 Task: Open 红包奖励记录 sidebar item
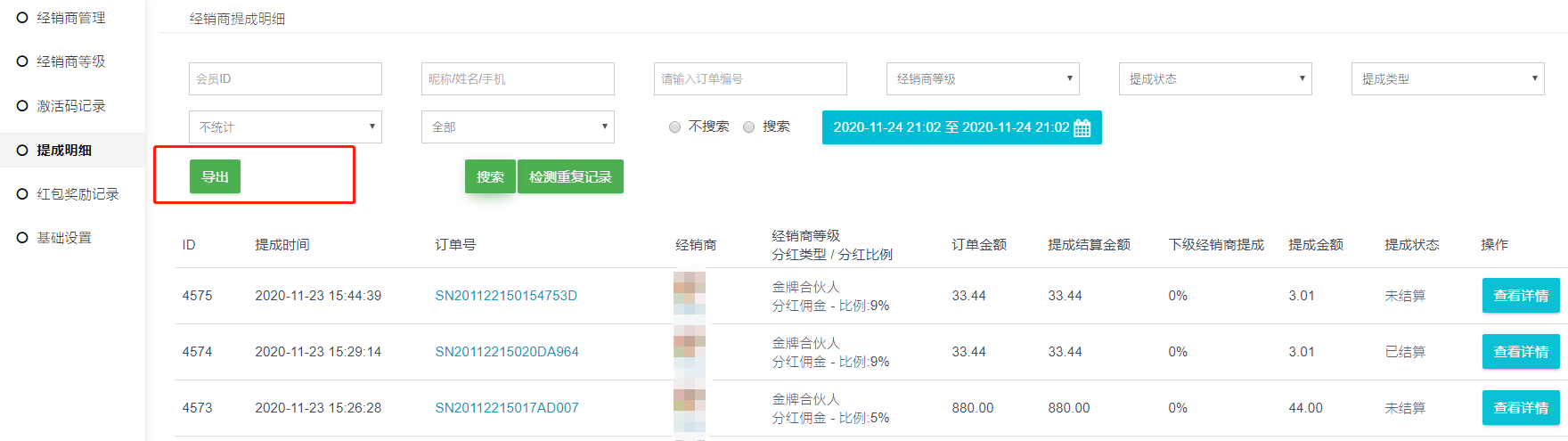click(x=78, y=194)
